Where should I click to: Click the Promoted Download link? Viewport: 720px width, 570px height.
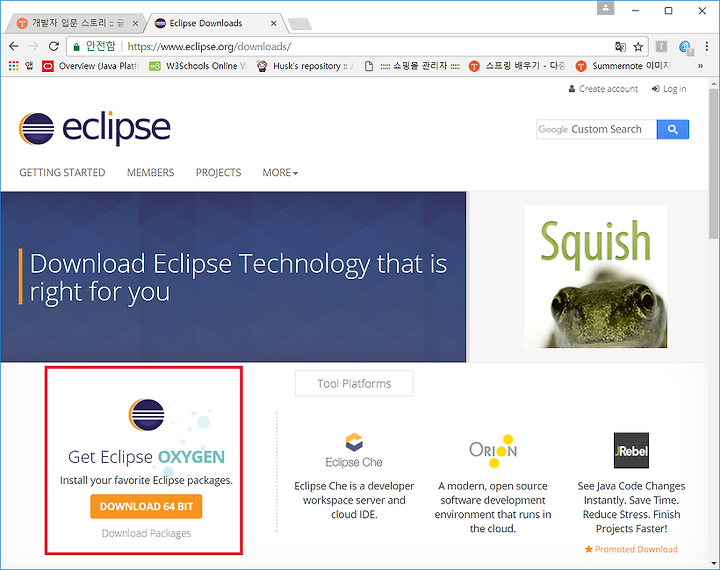click(x=631, y=549)
